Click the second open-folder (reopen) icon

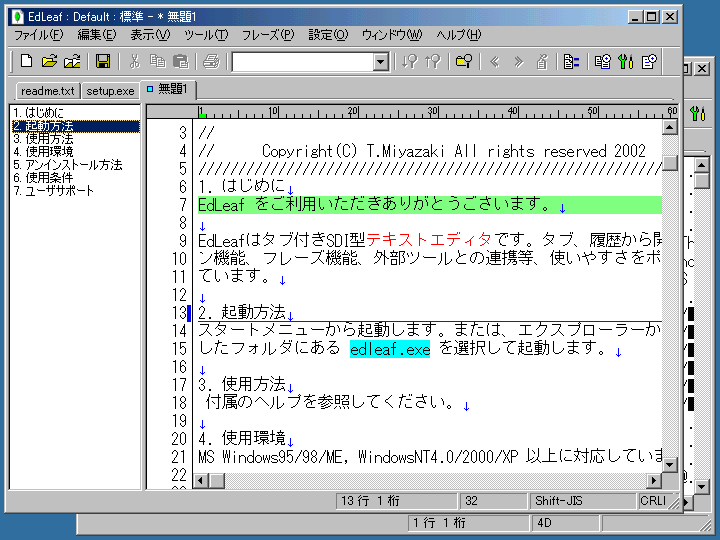point(72,61)
